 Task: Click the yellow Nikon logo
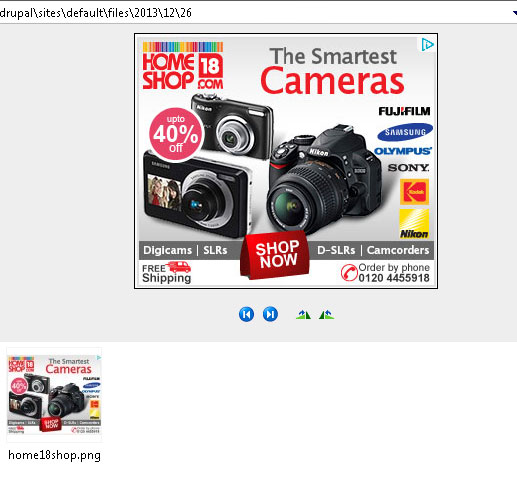point(414,224)
